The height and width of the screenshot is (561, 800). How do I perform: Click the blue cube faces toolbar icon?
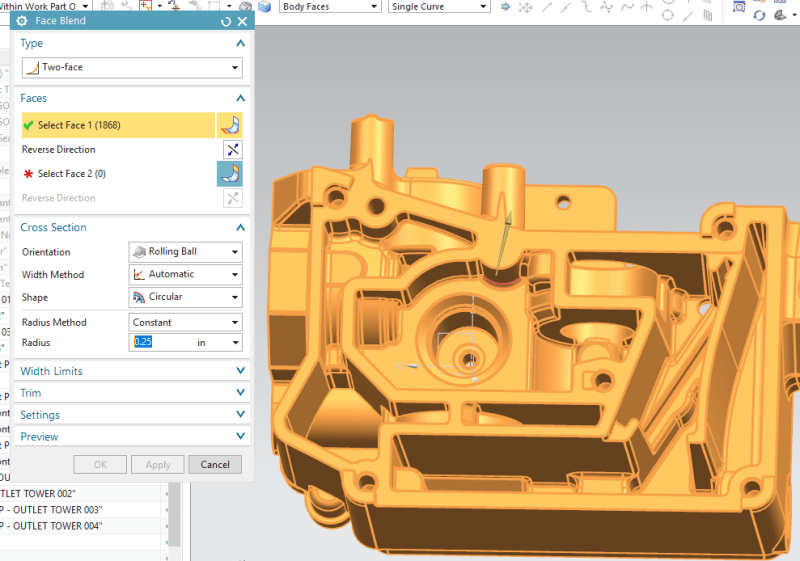[264, 7]
